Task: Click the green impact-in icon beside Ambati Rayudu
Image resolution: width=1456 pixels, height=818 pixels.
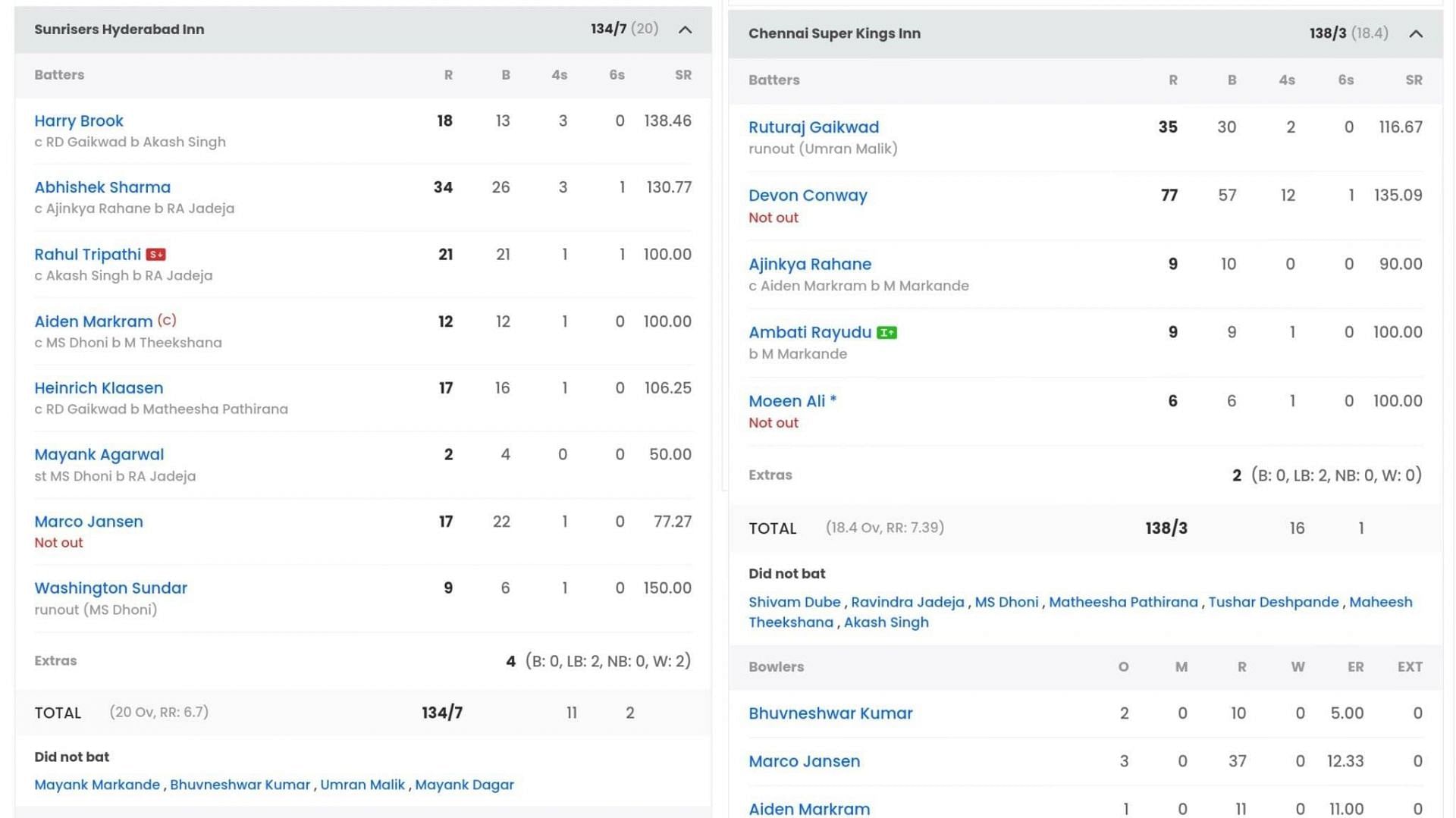Action: [886, 333]
